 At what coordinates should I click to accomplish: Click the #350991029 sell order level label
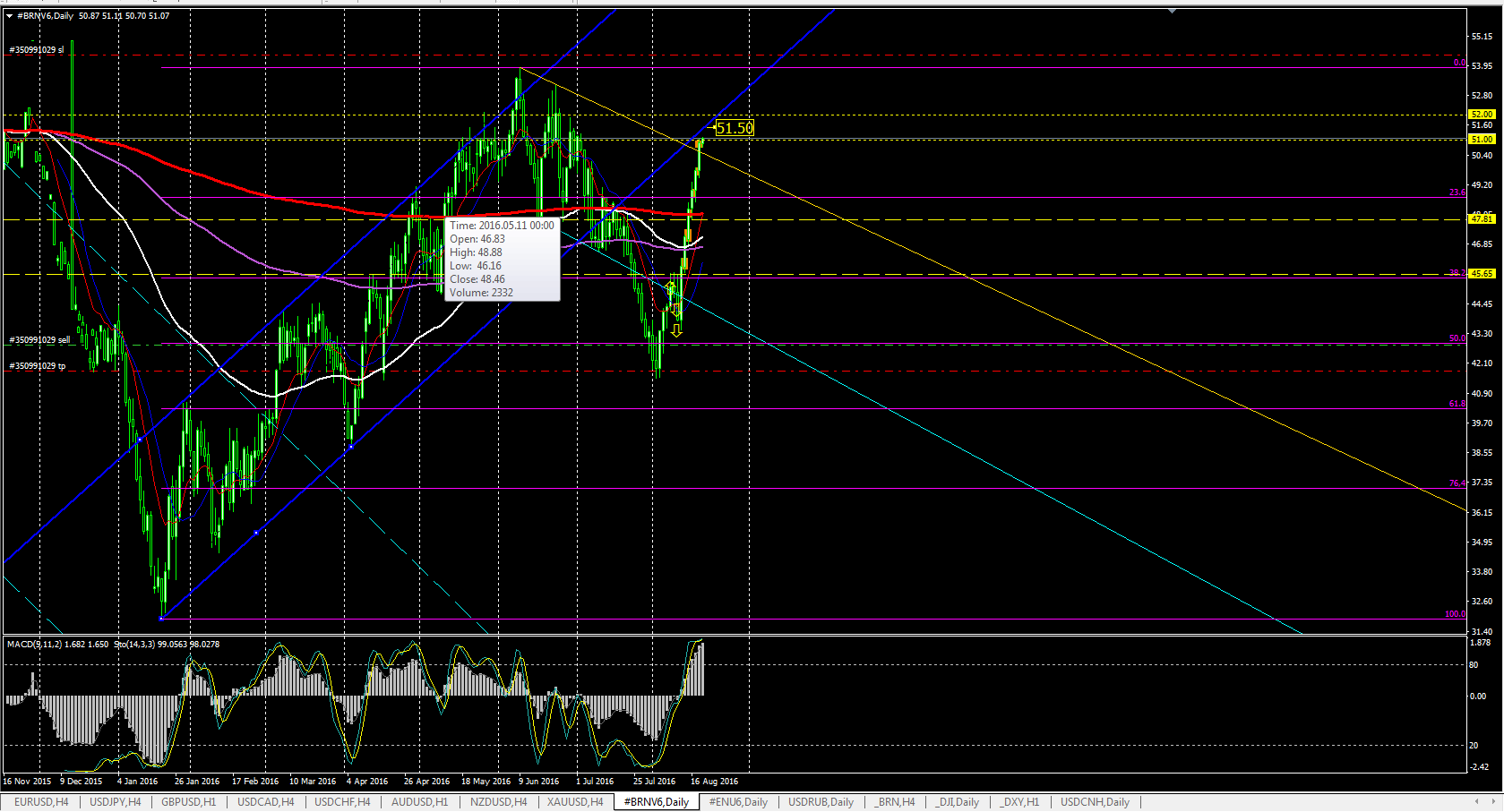[39, 340]
